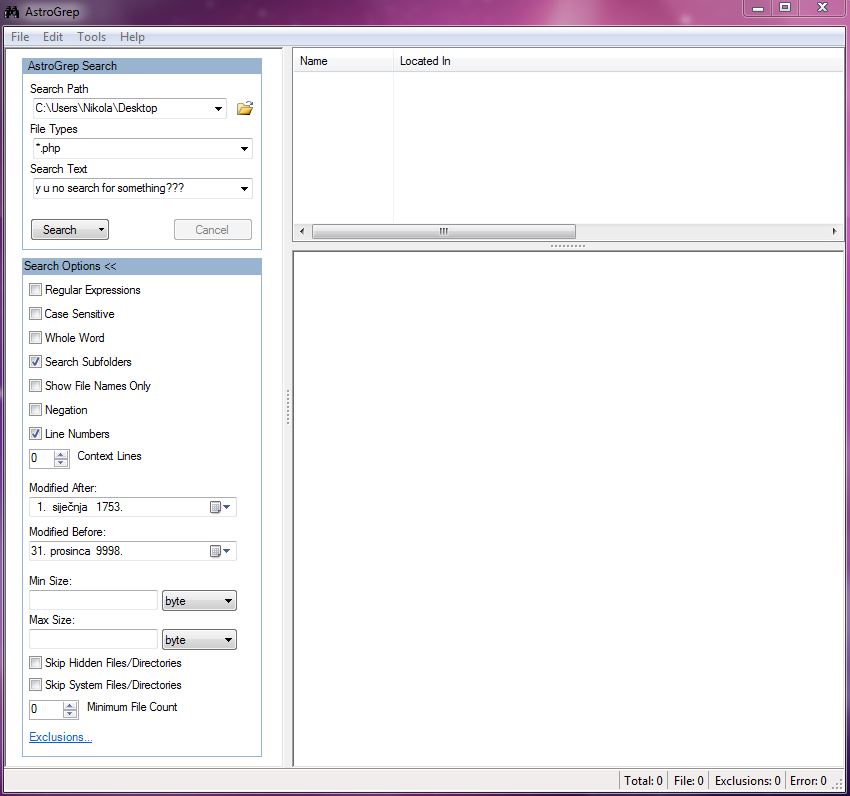Click the "File: 0" status entry
Screen dimensions: 850x796
pos(688,780)
